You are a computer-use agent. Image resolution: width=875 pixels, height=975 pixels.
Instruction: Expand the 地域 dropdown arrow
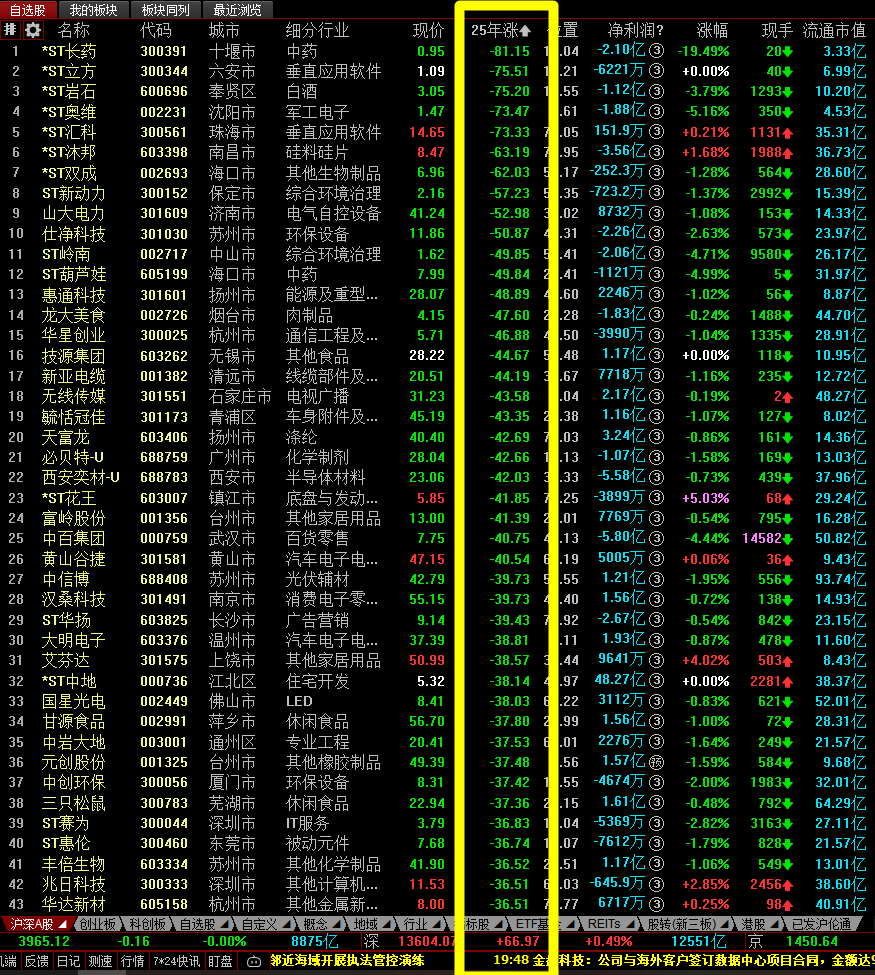pos(386,925)
